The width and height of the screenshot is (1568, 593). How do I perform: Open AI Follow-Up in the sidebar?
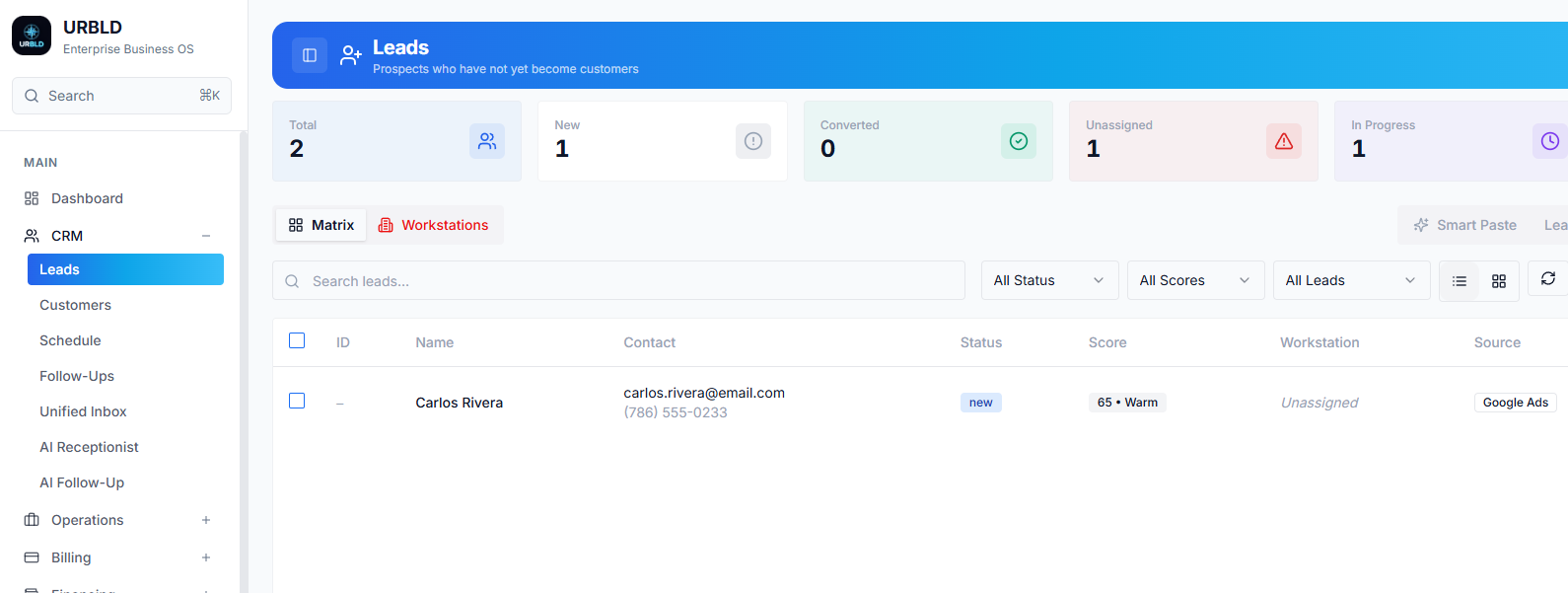82,482
